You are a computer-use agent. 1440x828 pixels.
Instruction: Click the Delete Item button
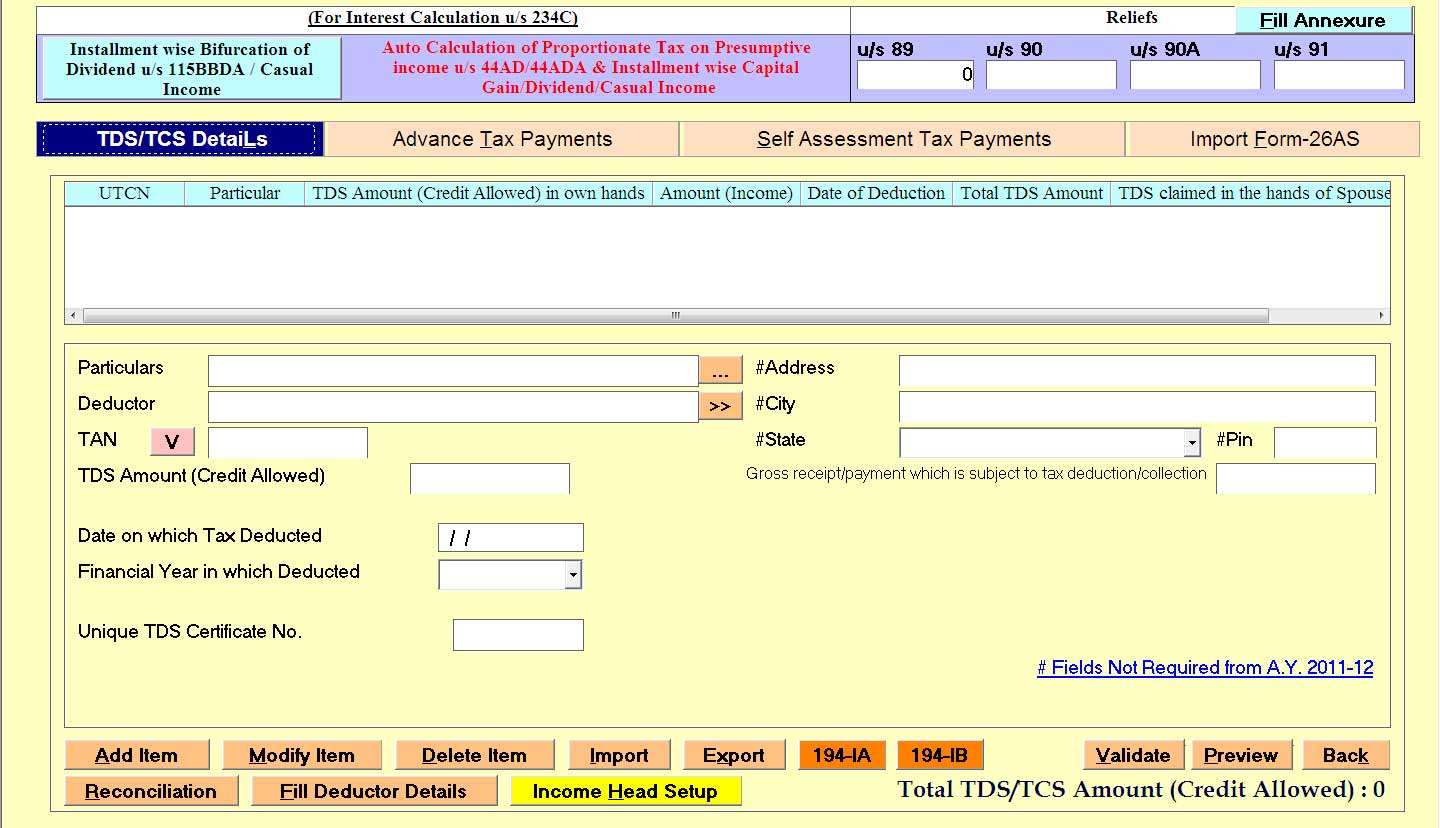[x=474, y=755]
